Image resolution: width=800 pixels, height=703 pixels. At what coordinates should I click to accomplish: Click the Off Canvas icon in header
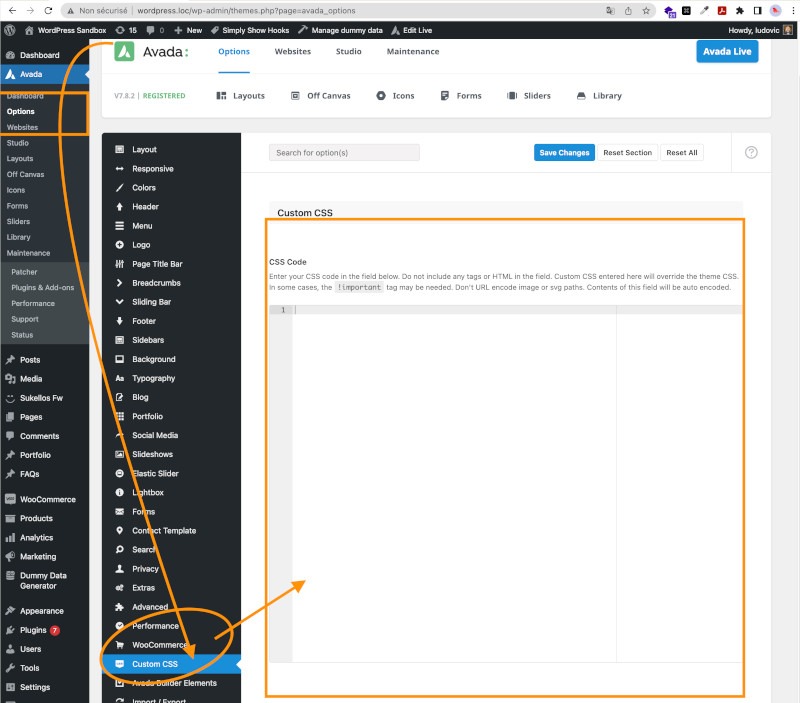click(296, 96)
